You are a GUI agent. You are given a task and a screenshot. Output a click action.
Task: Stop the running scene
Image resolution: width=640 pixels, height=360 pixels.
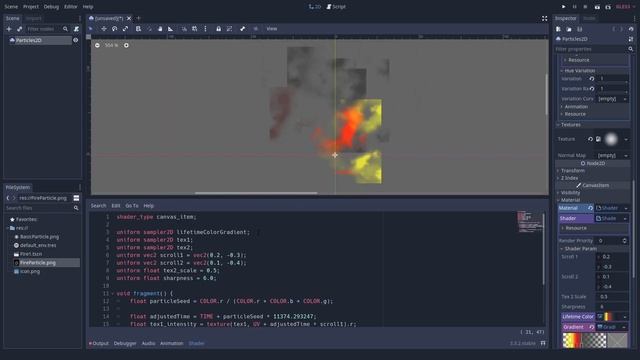coord(585,7)
